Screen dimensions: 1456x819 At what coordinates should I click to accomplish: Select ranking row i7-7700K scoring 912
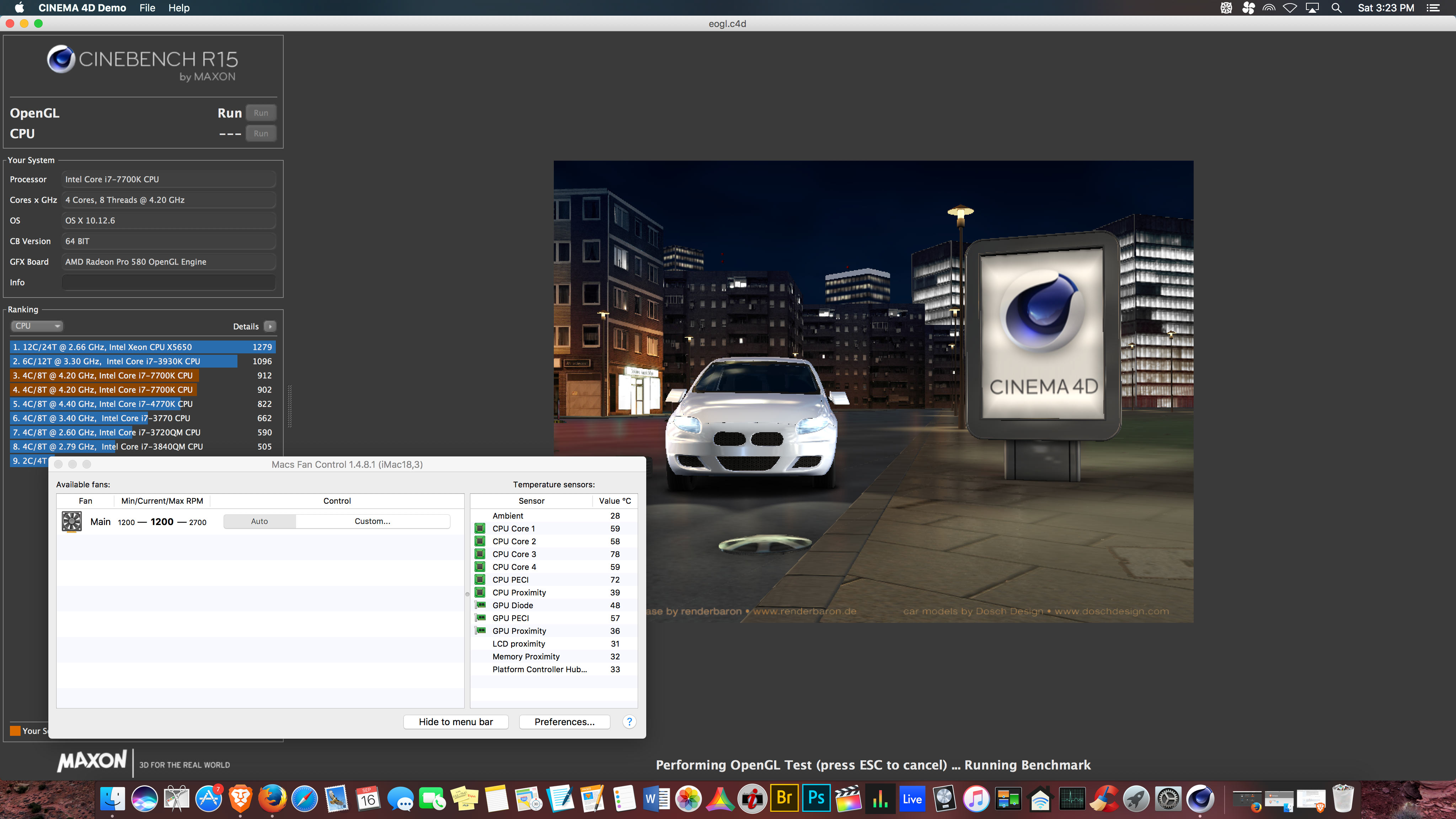143,375
